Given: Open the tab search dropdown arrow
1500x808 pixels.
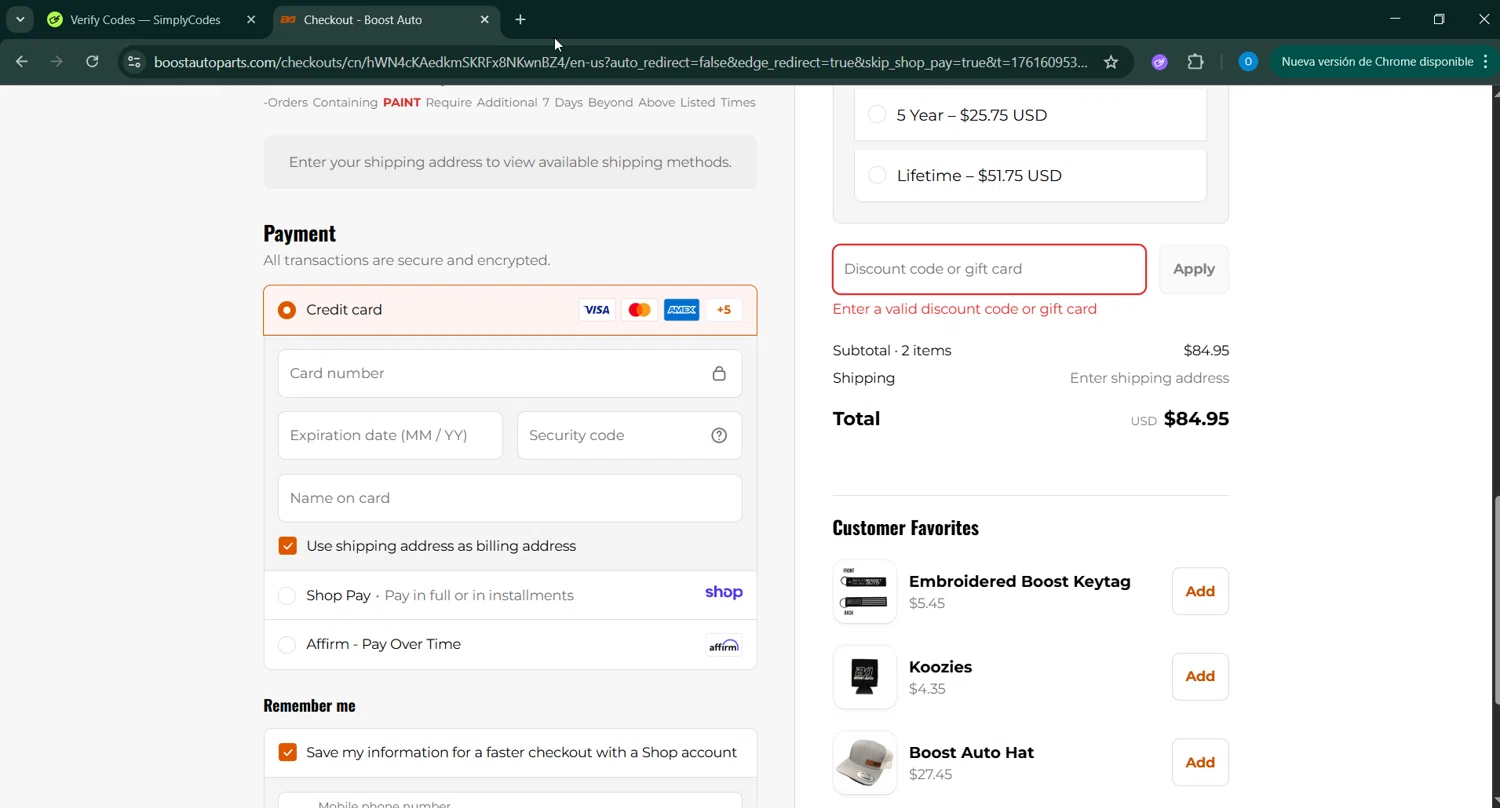Looking at the screenshot, I should point(20,20).
